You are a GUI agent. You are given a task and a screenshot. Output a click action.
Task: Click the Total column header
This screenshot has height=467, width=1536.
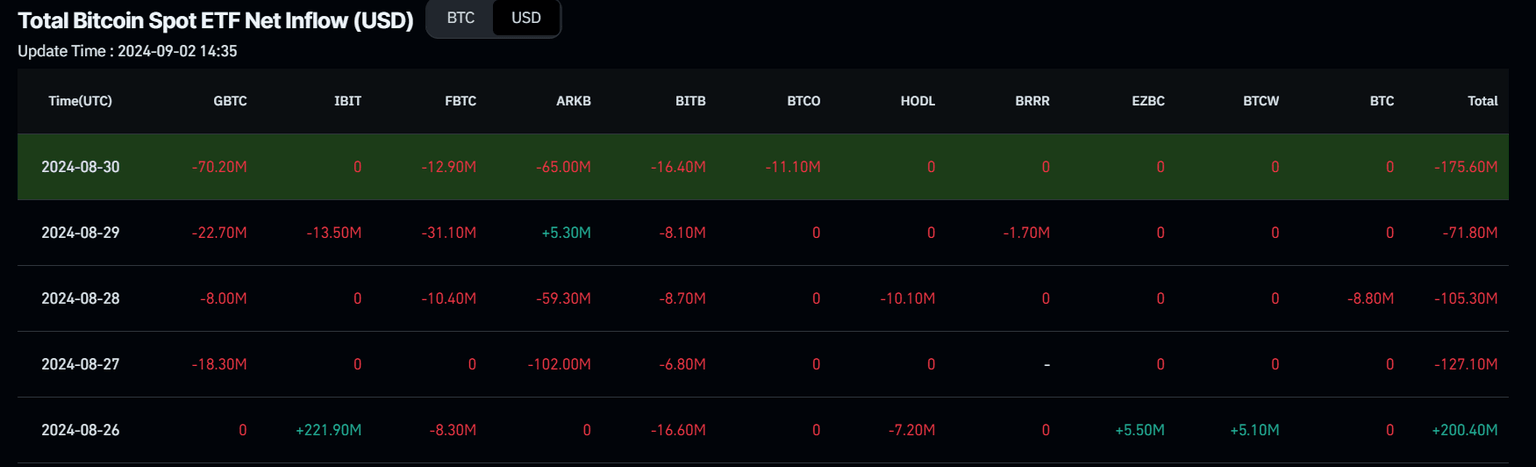click(x=1482, y=101)
